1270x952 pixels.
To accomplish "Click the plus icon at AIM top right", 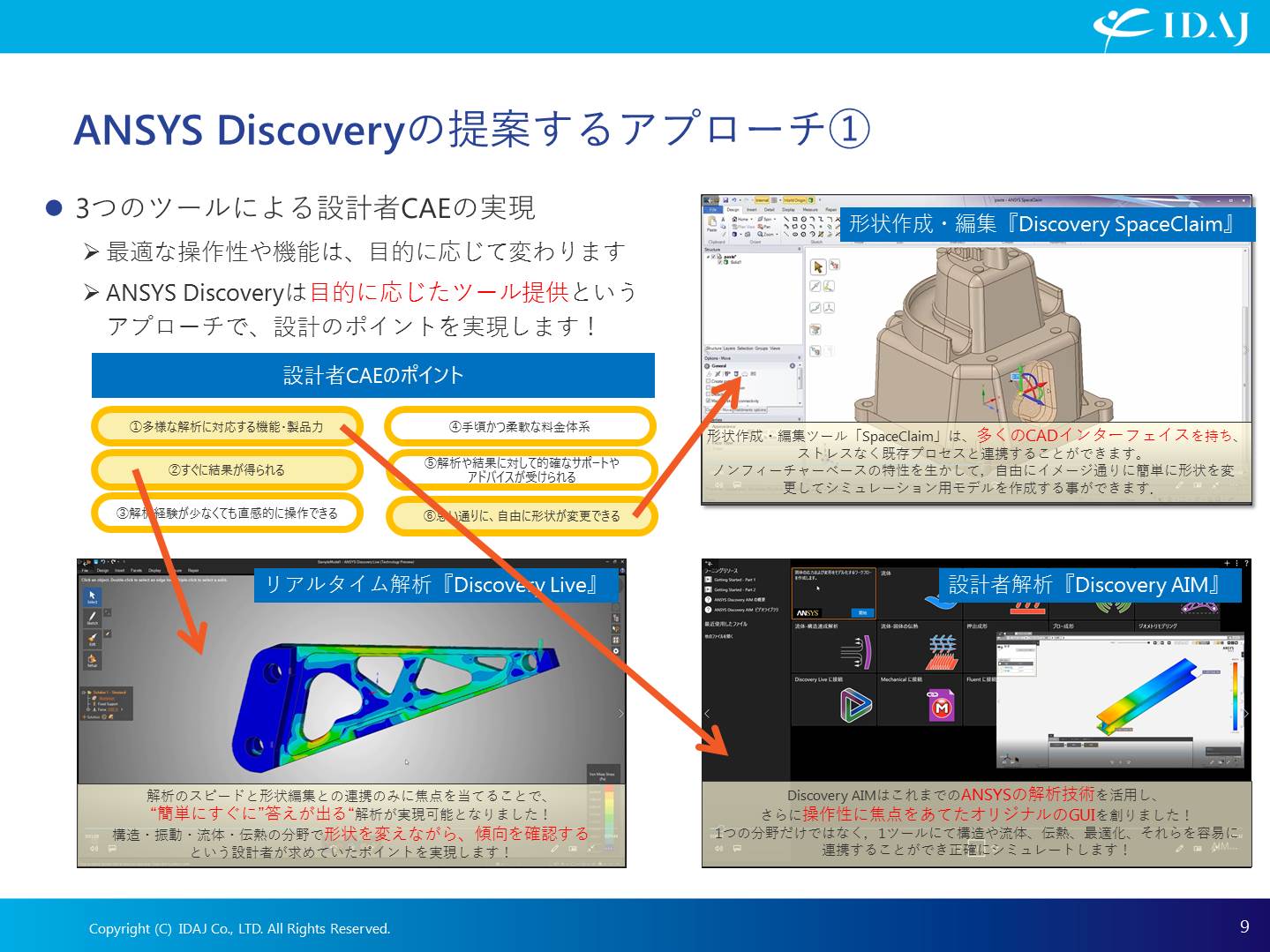I will 1227,563.
